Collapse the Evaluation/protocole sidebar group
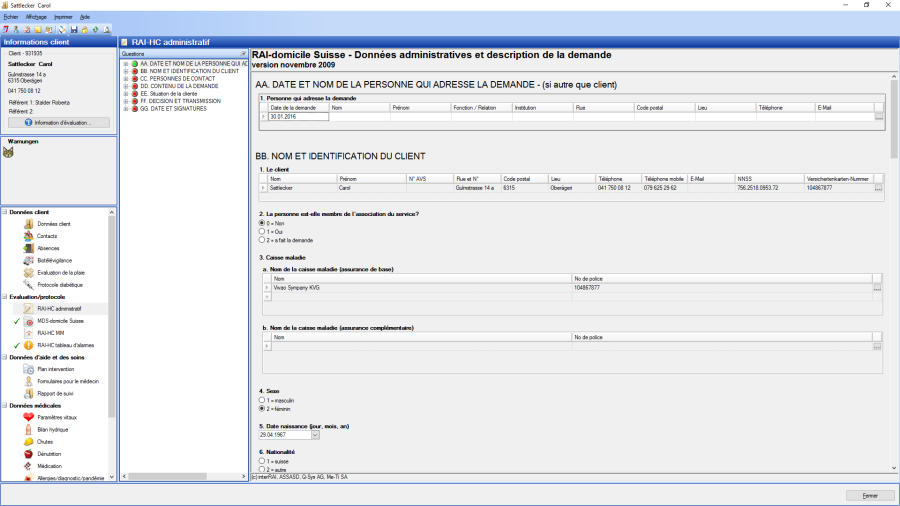 (x=5, y=297)
